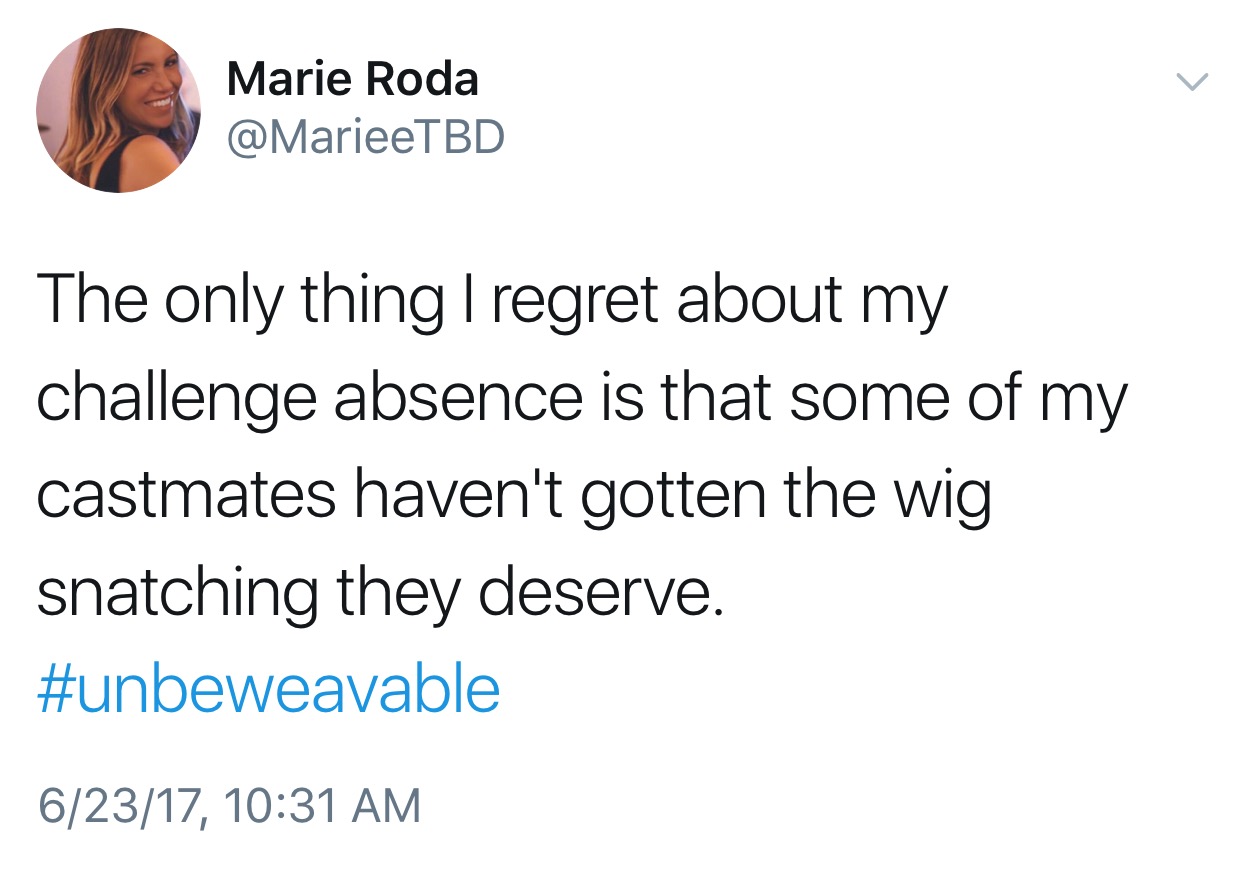Follow the #unbeweavable hashtag link
Viewport: 1242px width, 874px height.
[269, 690]
